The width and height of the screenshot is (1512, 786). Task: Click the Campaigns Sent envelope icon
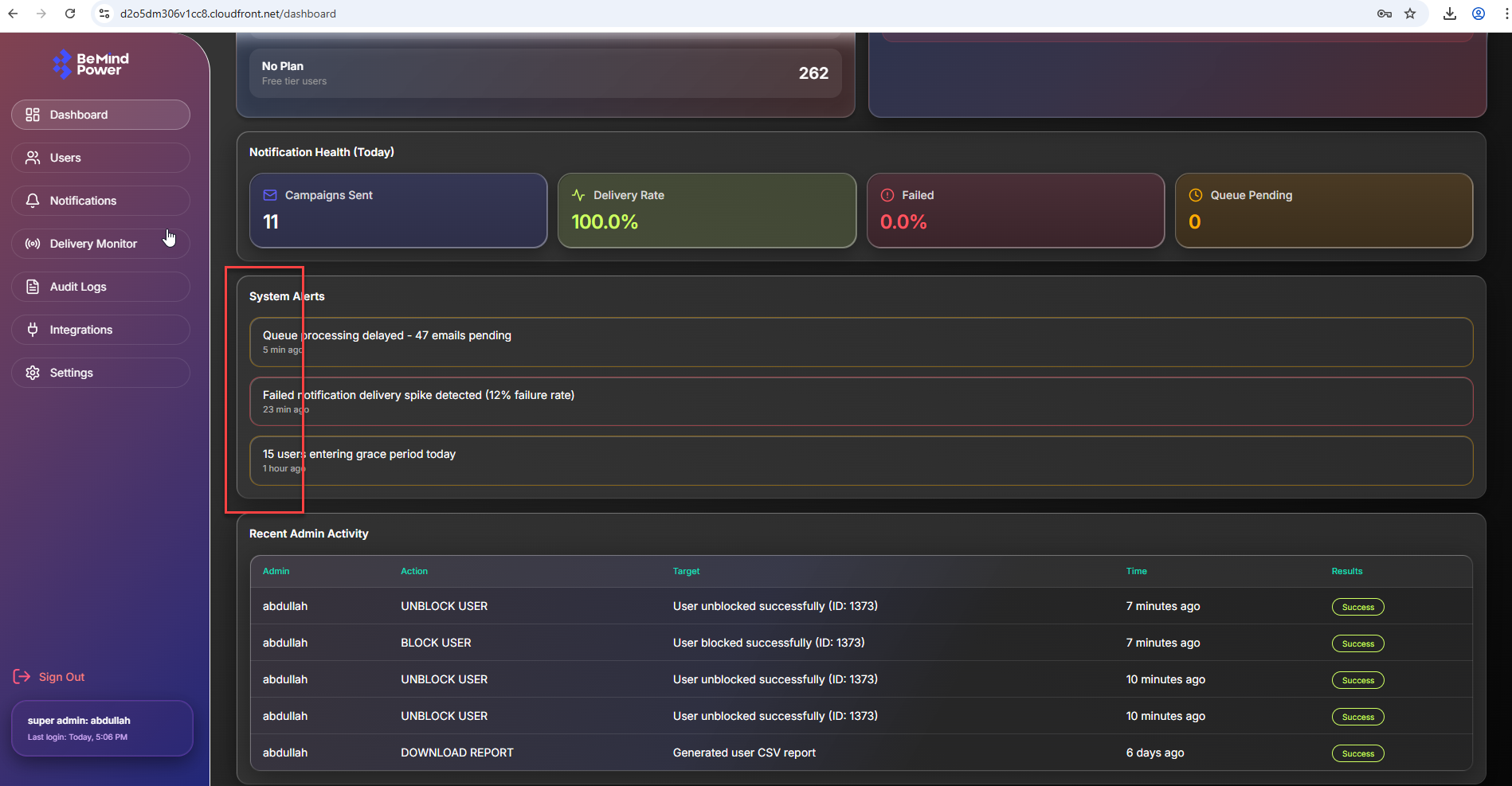[270, 195]
